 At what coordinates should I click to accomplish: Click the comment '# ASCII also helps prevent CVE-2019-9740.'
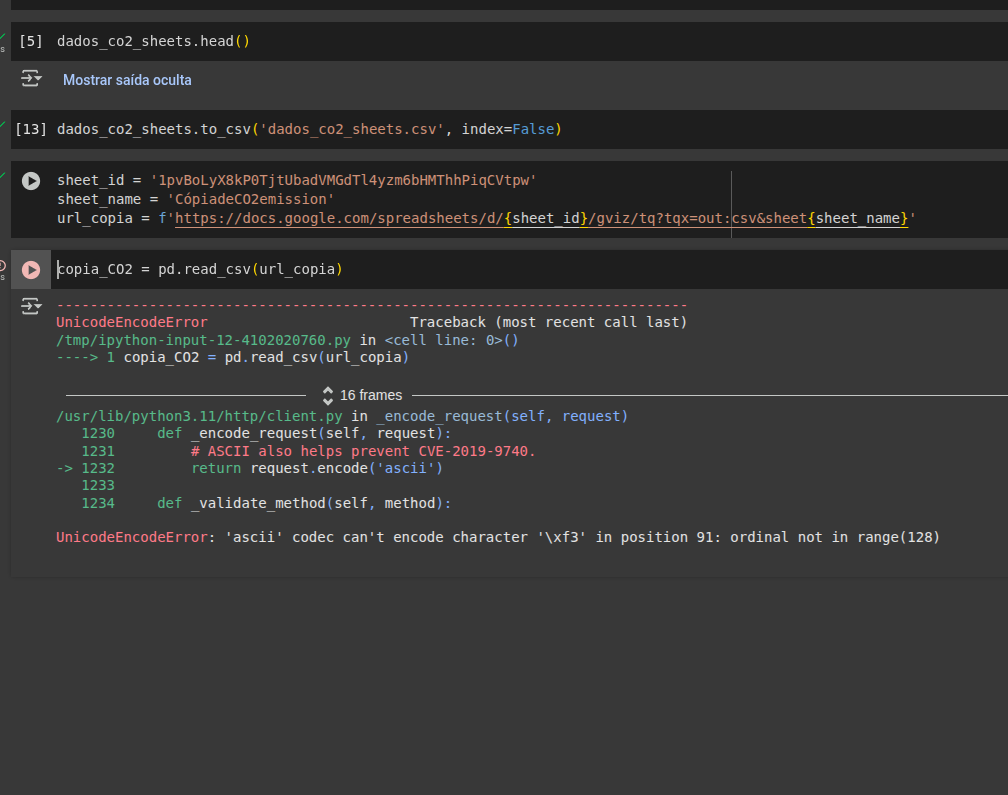pos(363,451)
